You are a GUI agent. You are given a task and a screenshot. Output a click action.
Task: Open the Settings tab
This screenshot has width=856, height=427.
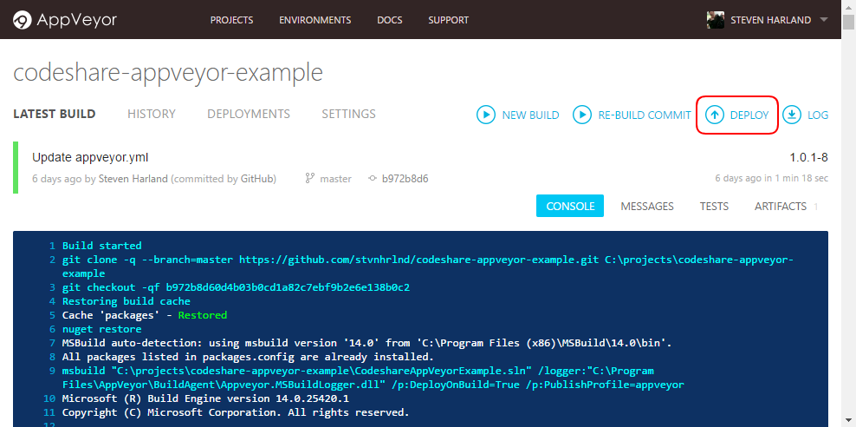coord(348,114)
